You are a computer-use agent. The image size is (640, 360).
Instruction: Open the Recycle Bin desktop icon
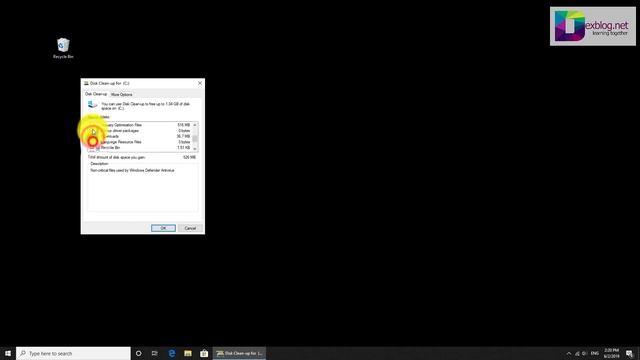[x=63, y=48]
